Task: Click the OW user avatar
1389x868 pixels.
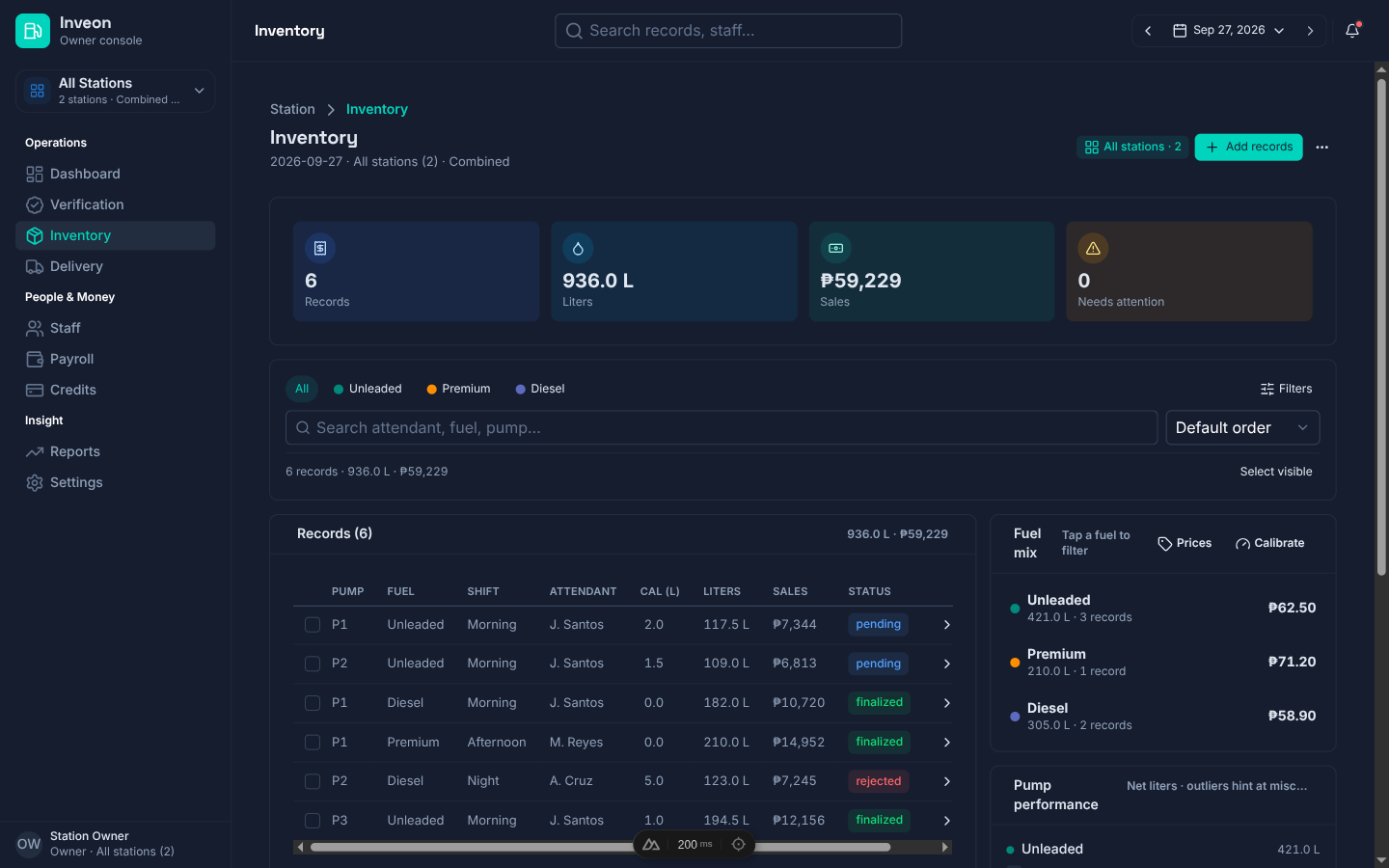Action: click(29, 844)
